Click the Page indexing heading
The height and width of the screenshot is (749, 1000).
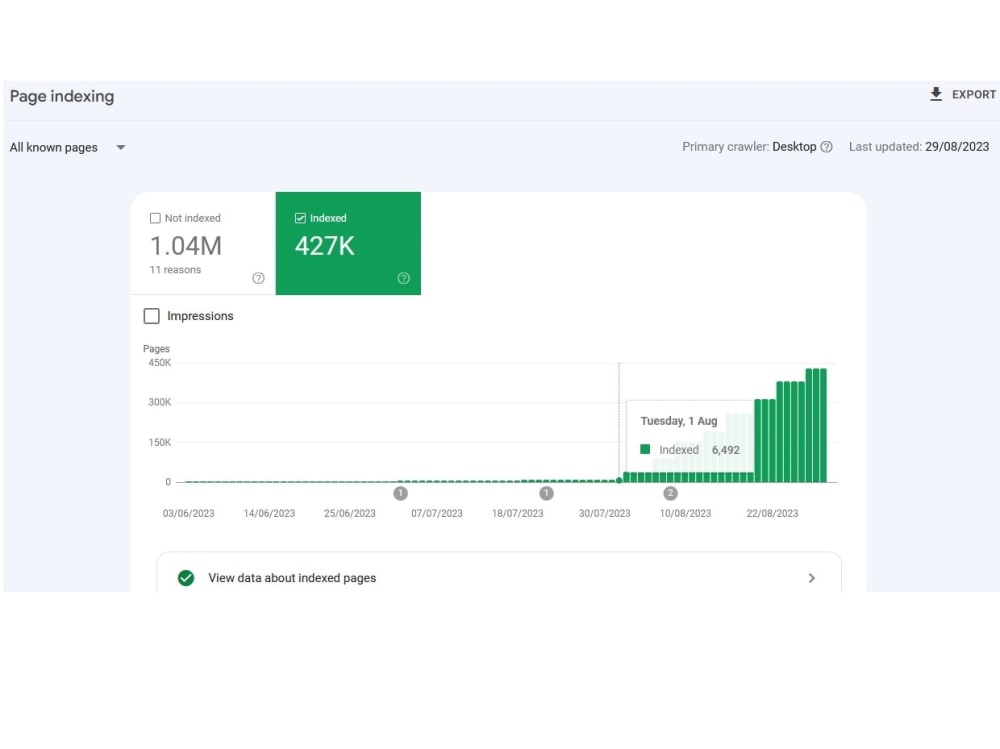pyautogui.click(x=62, y=96)
